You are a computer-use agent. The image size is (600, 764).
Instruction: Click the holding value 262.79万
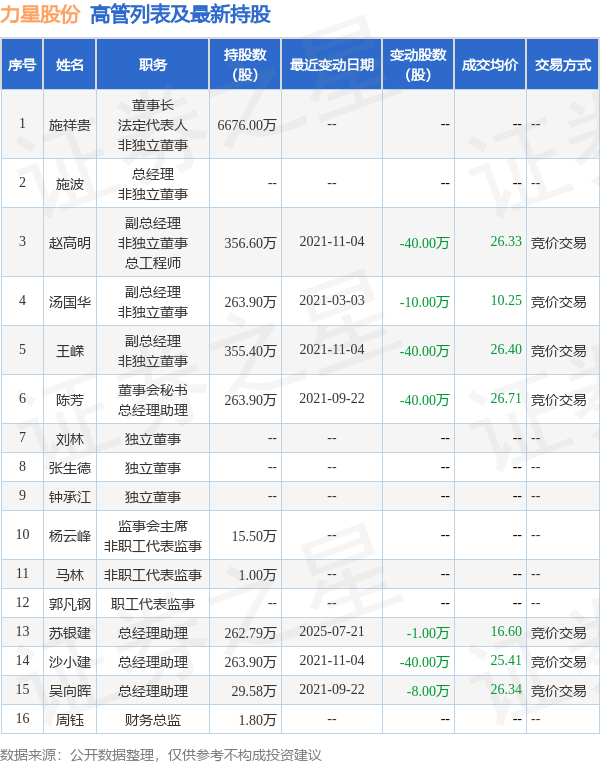(251, 633)
